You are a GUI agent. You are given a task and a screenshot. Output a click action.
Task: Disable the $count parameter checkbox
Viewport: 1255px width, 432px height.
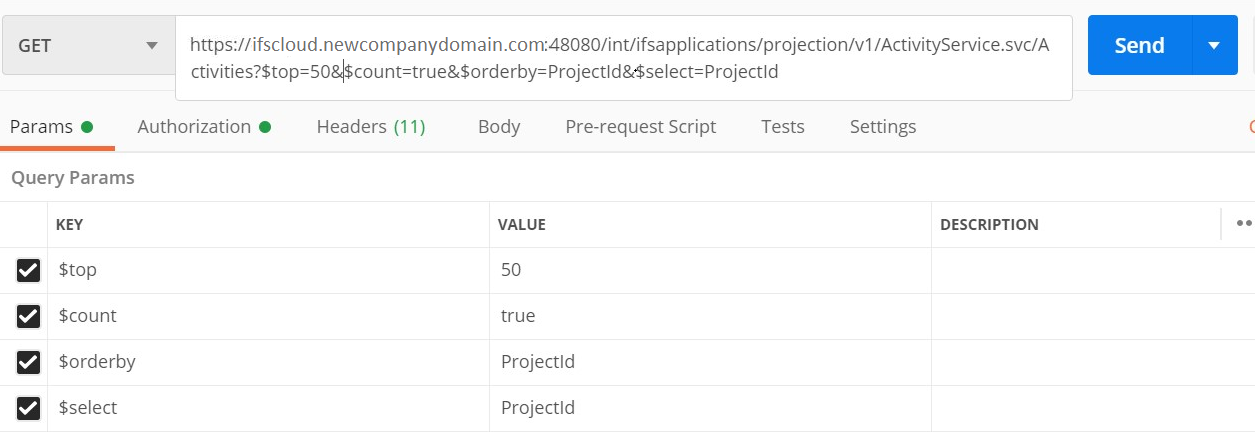click(28, 316)
